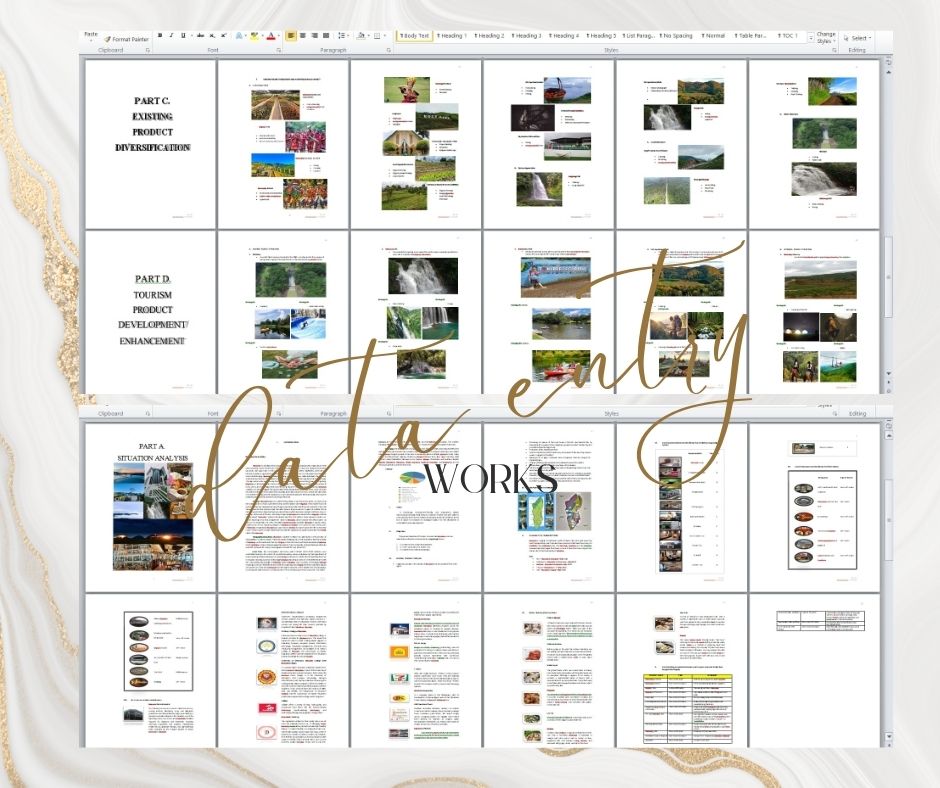Click Line Spacing icon
The image size is (940, 788).
click(x=341, y=35)
